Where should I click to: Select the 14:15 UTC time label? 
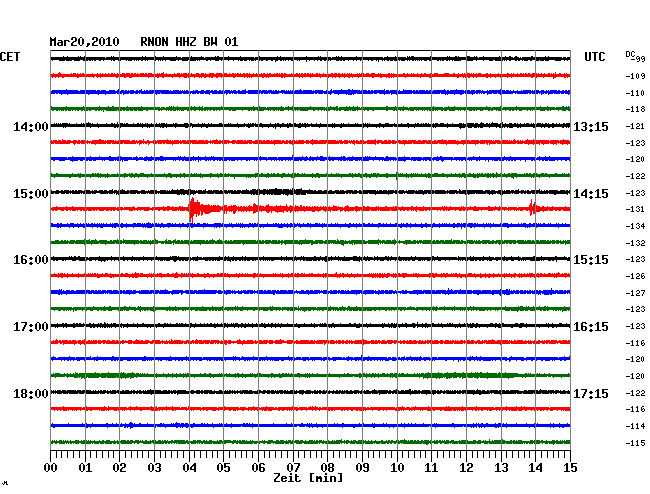click(x=591, y=194)
